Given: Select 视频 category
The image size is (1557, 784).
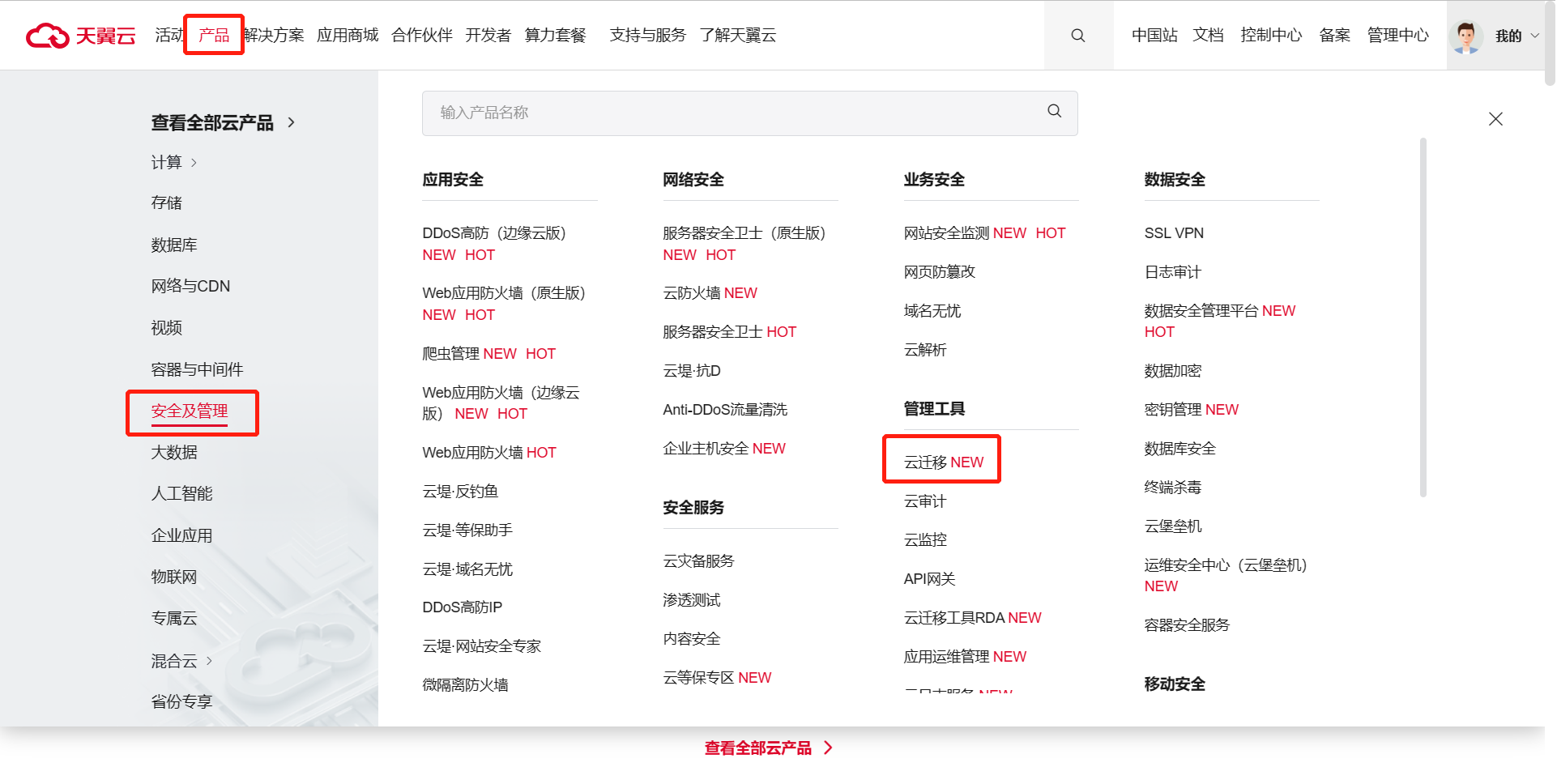Looking at the screenshot, I should tap(166, 327).
